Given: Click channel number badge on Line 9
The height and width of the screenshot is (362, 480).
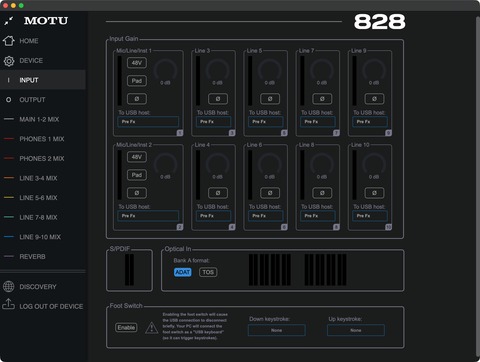Looking at the screenshot, I should [x=388, y=133].
